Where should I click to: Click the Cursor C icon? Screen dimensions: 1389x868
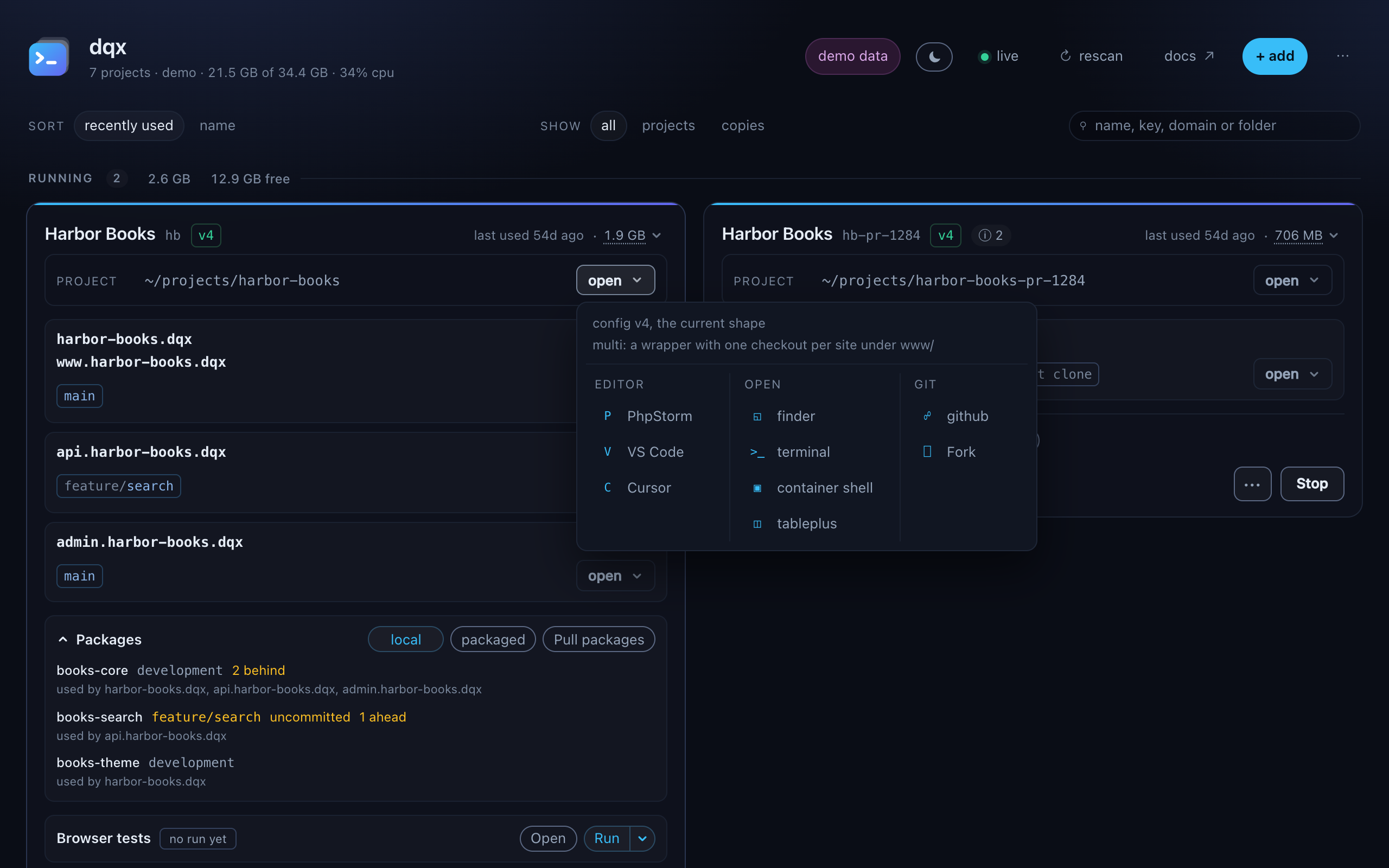[607, 487]
